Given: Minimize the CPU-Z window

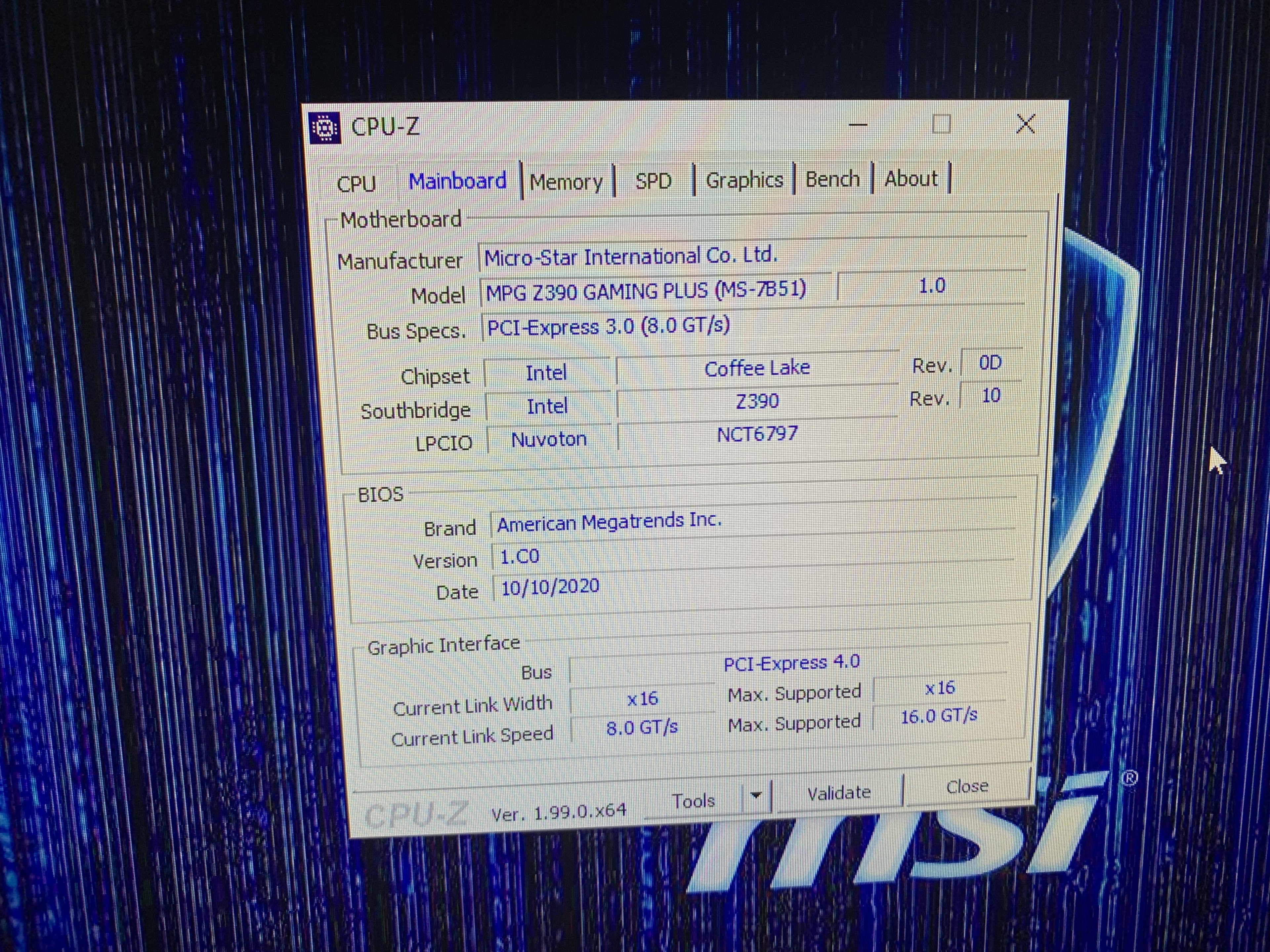Looking at the screenshot, I should 858,125.
